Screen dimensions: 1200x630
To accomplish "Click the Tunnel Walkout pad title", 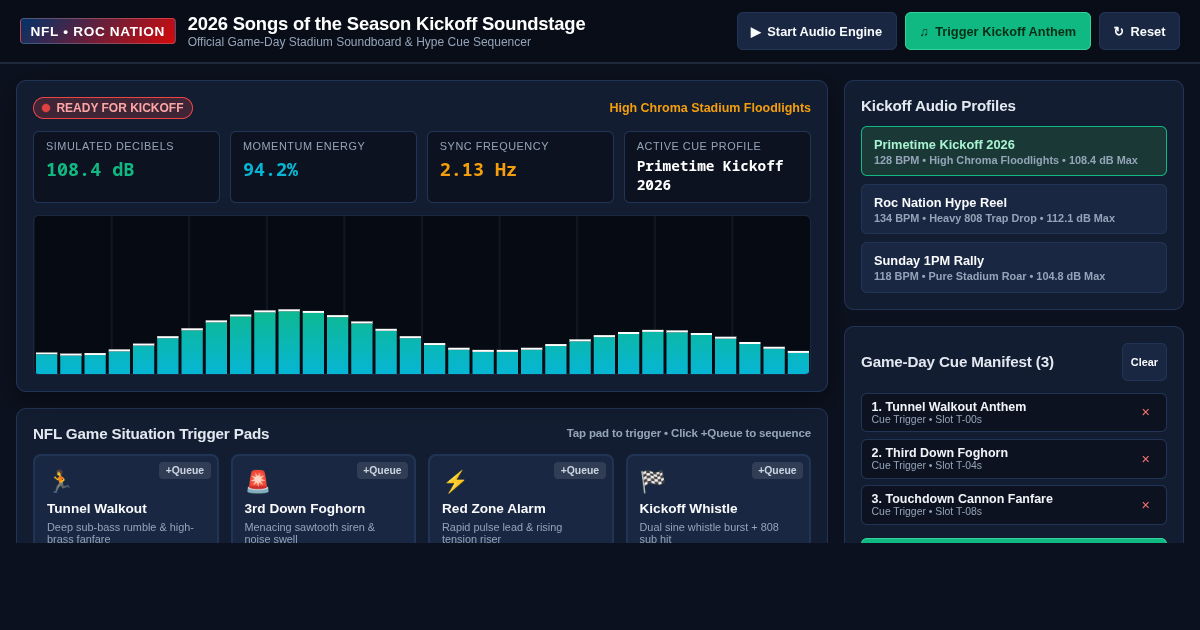I will 97,508.
